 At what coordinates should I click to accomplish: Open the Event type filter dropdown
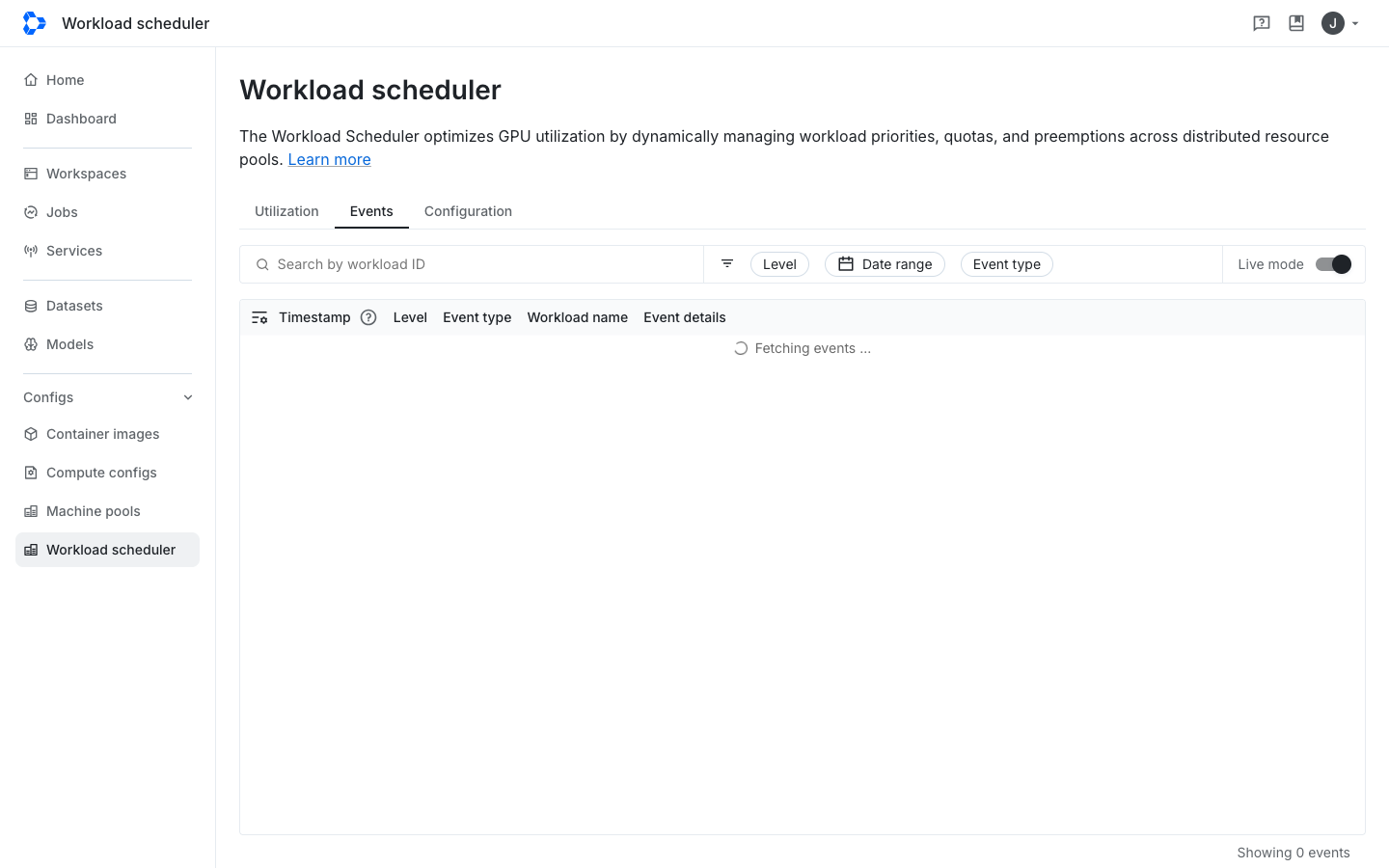(1006, 264)
